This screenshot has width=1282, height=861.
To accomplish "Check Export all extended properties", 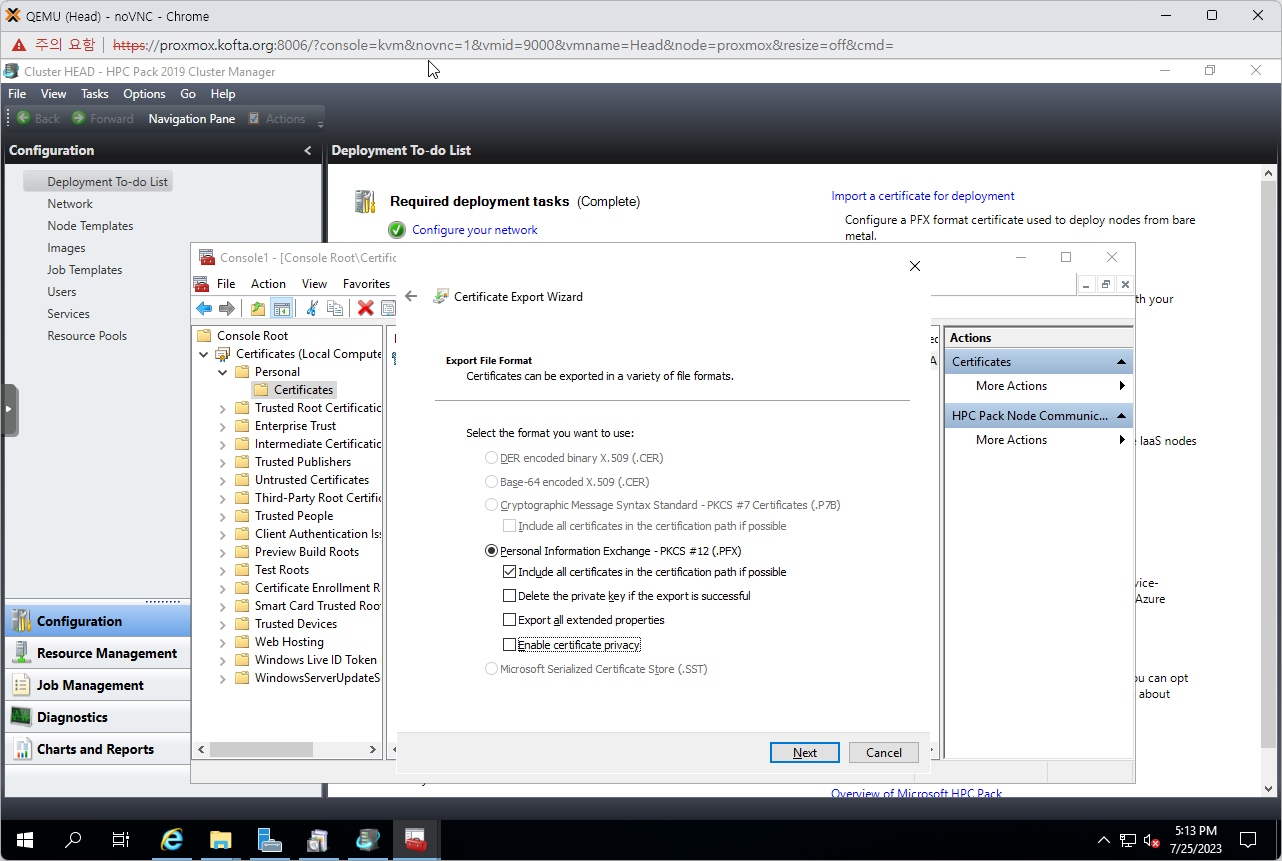I will tap(510, 620).
